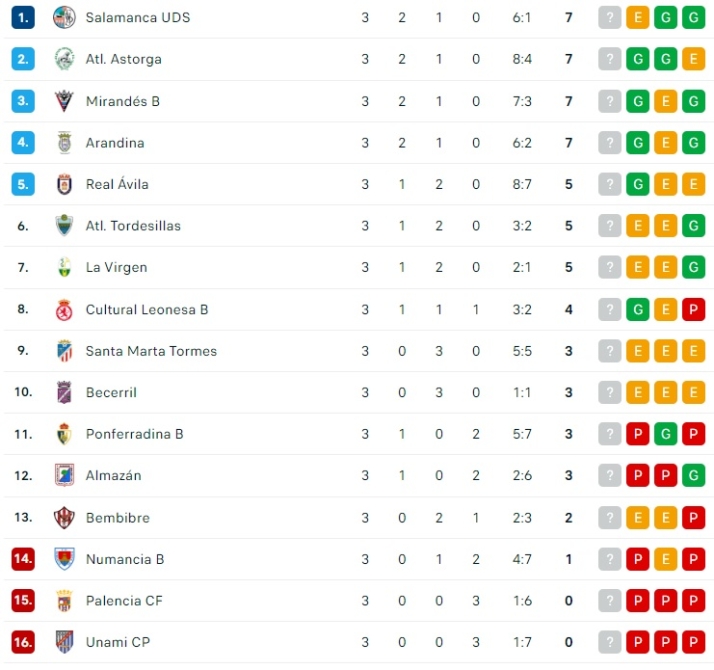Image resolution: width=714 pixels, height=670 pixels.
Task: Click the Real Ávila team badge
Action: pyautogui.click(x=64, y=184)
